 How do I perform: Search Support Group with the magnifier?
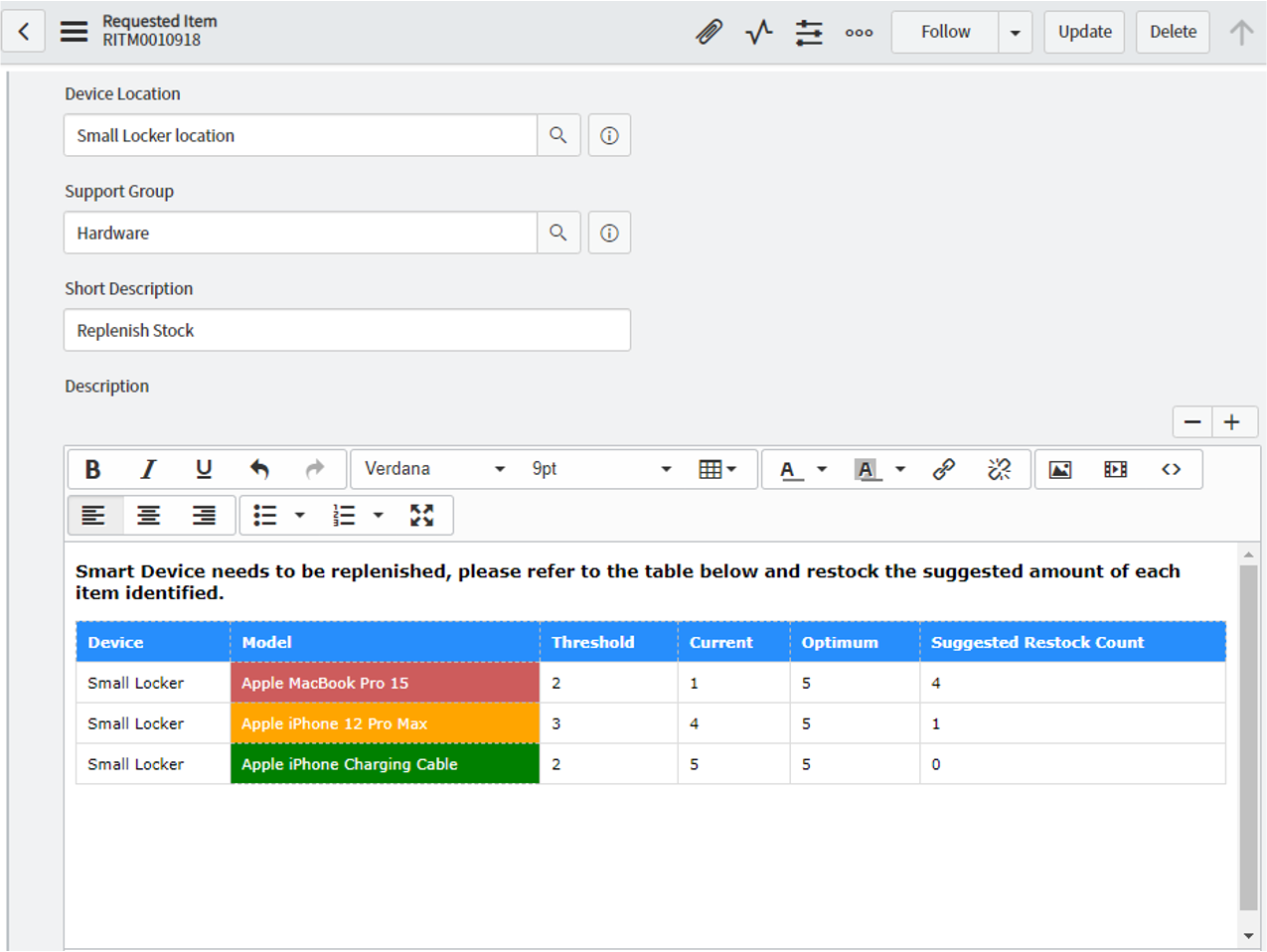click(x=558, y=233)
